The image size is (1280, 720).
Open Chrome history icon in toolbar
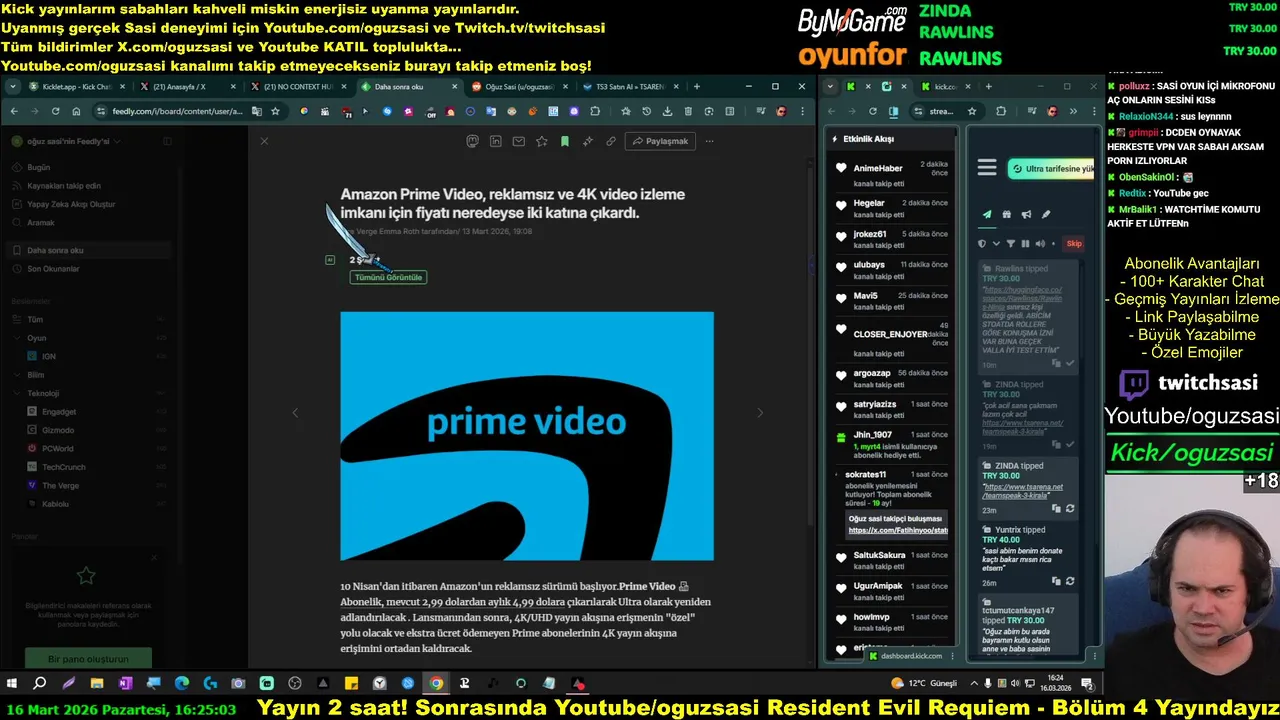pos(646,111)
